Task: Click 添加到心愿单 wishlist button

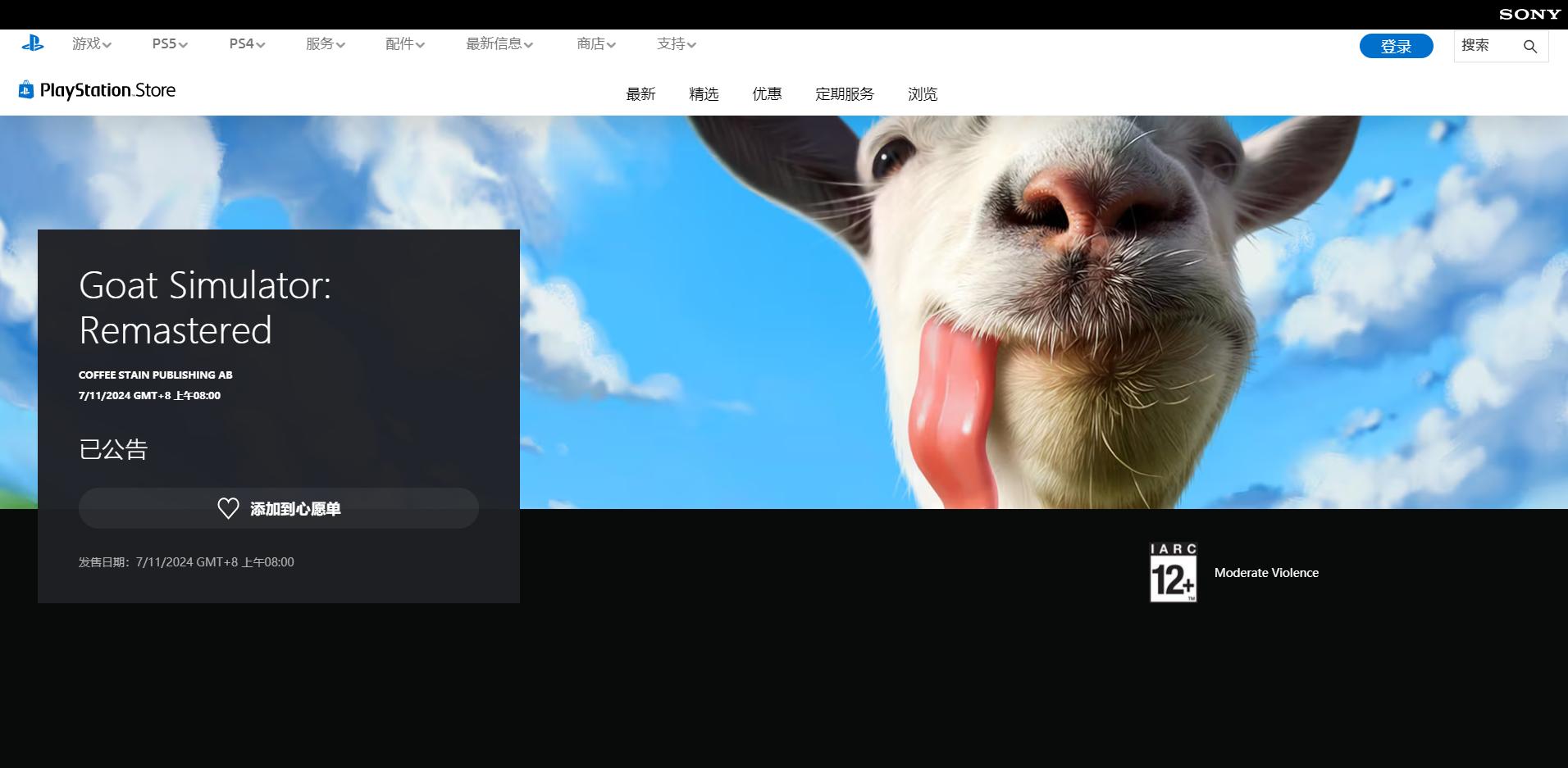Action: click(279, 508)
